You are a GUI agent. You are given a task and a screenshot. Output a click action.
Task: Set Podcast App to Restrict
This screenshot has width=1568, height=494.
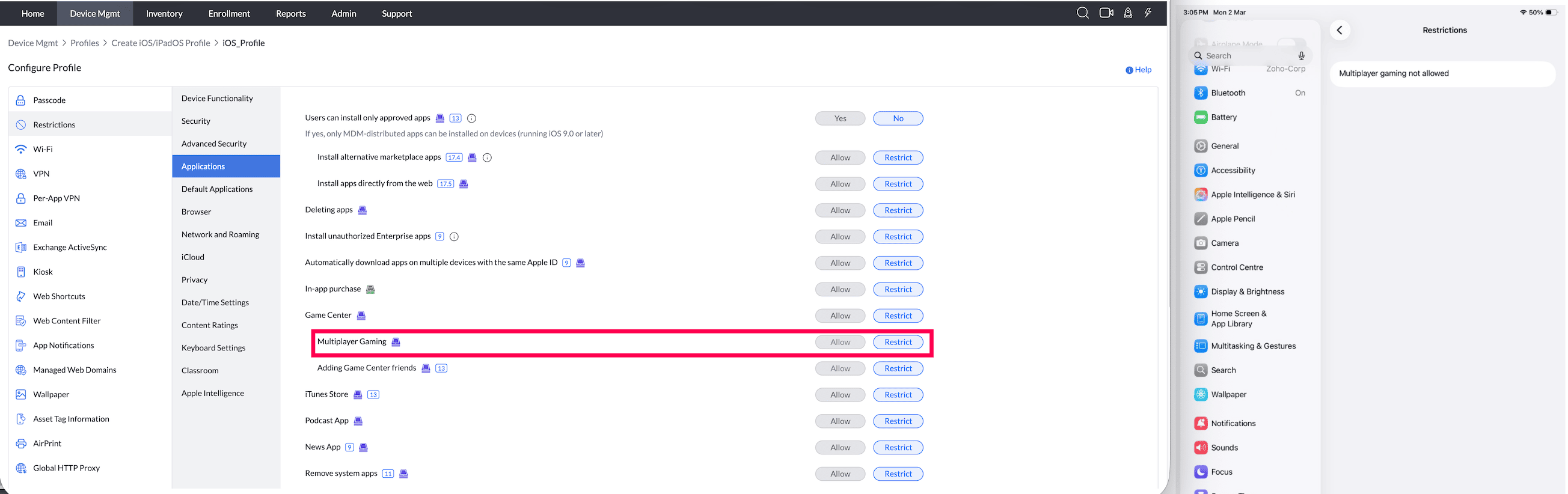coord(898,421)
